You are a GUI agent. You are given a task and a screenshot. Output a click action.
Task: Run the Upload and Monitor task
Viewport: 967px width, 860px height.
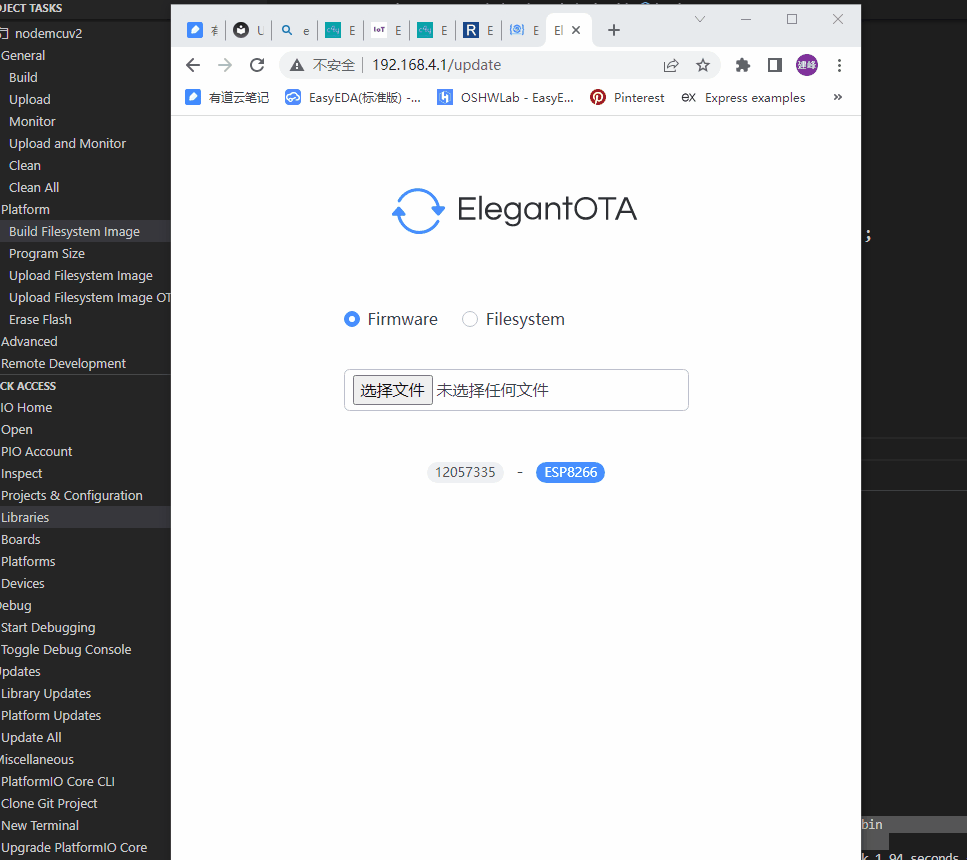(x=67, y=143)
